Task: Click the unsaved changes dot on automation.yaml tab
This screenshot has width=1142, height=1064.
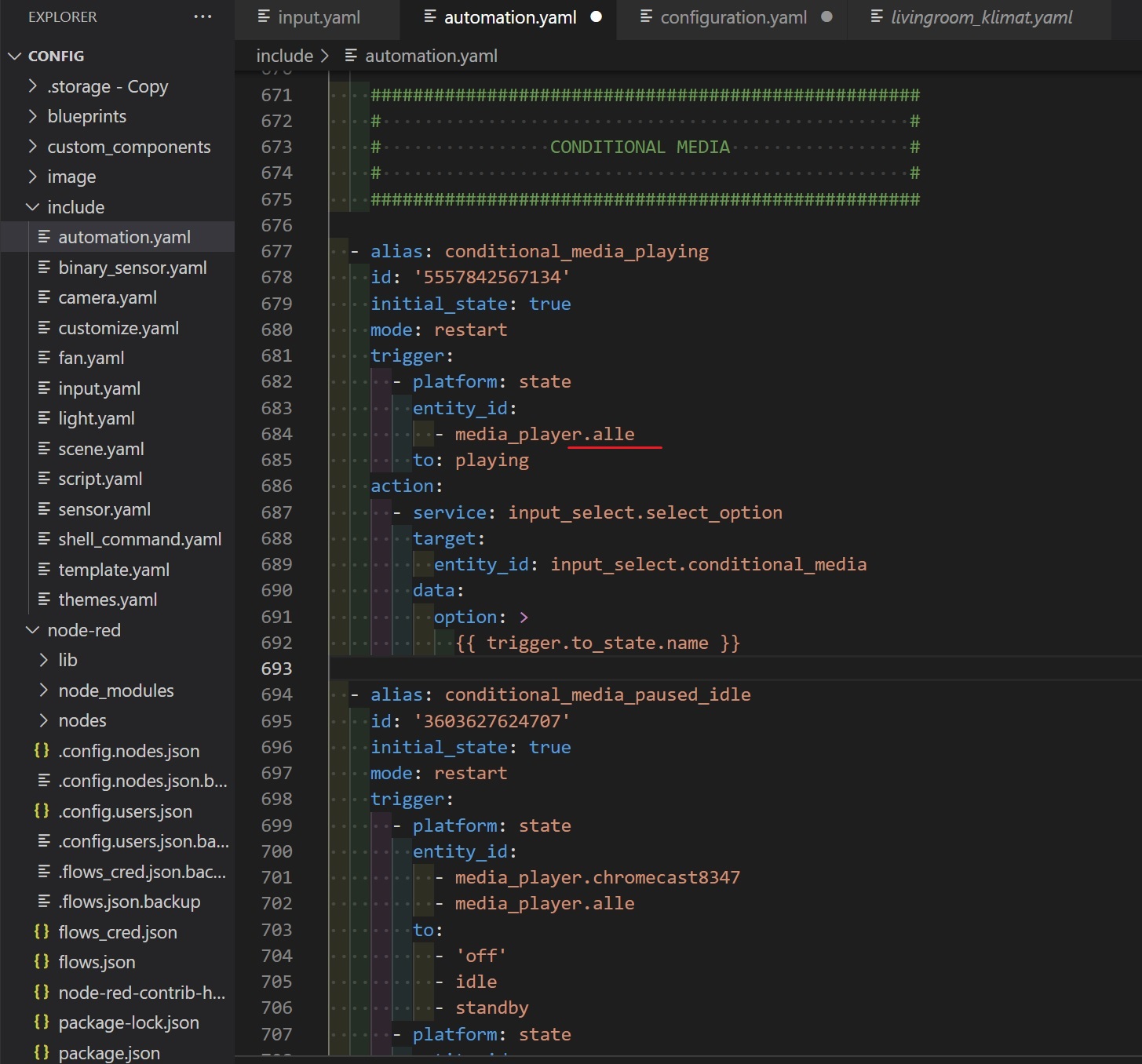Action: [597, 16]
